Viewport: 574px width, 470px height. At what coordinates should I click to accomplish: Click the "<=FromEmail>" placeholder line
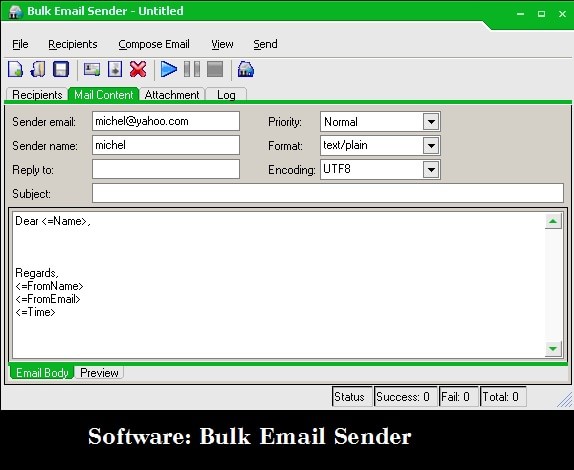click(x=48, y=299)
